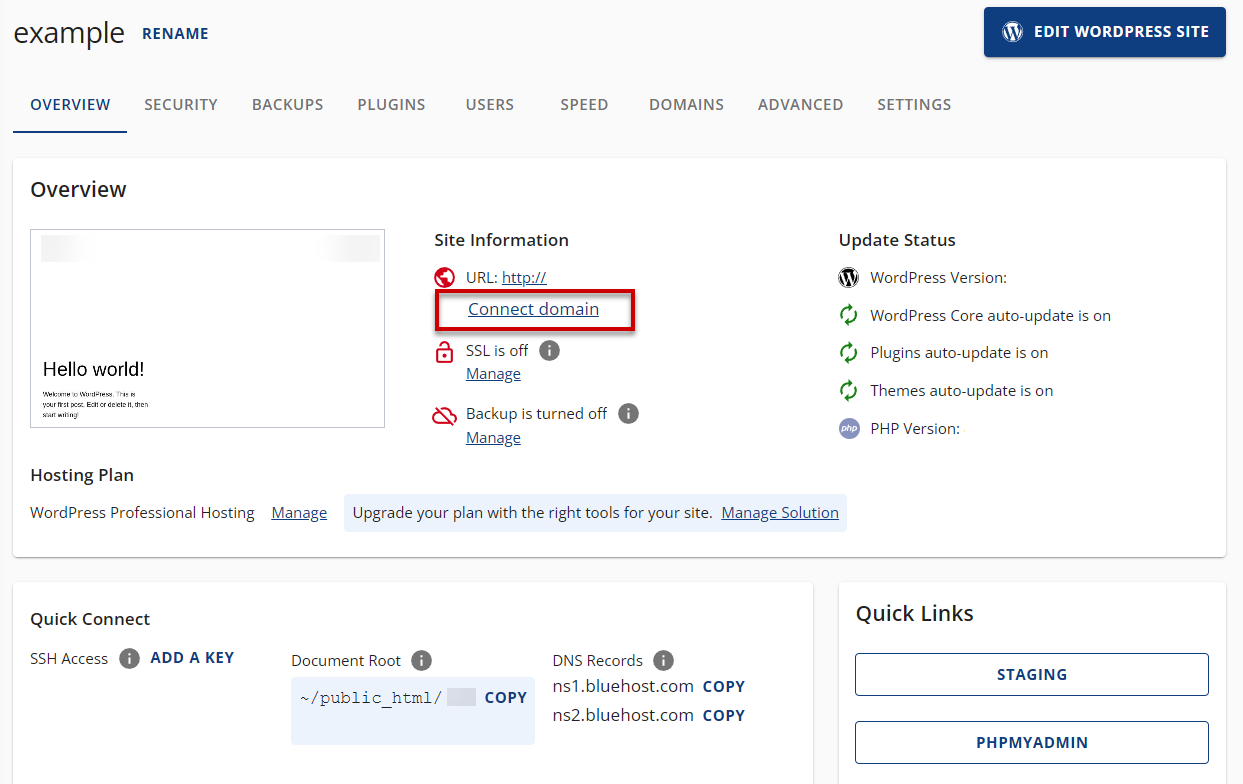This screenshot has width=1243, height=784.
Task: Go to the Plugins tab
Action: coord(391,104)
